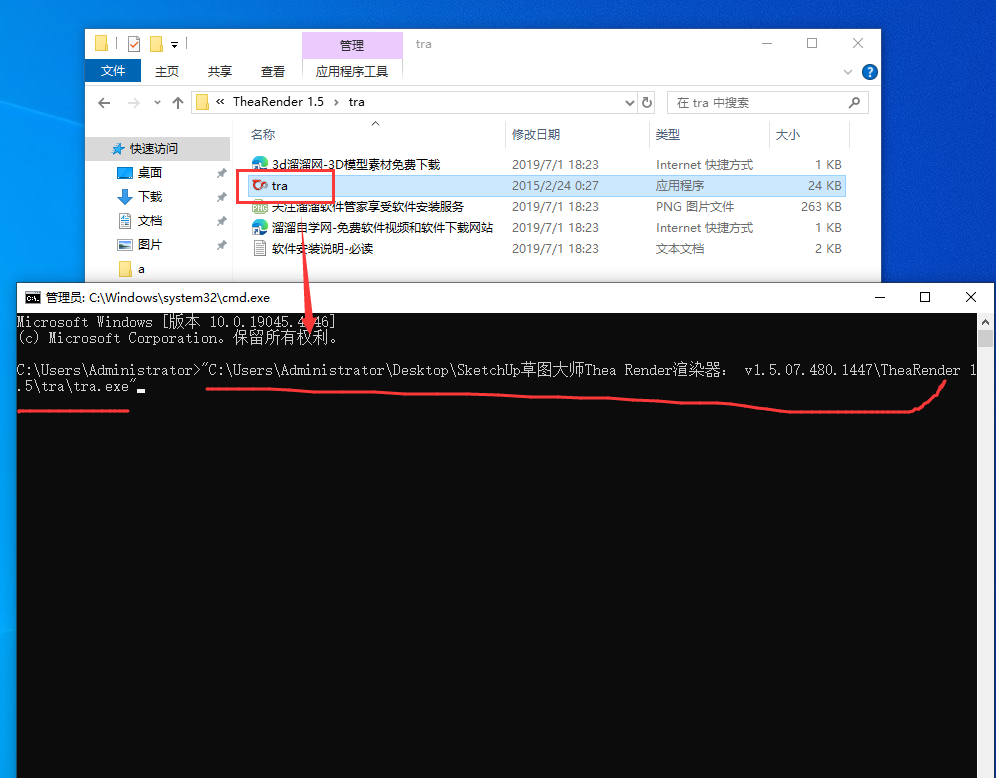Screen dimensions: 996x778
Task: Click the pin icon next to 文档
Action: coord(221,221)
